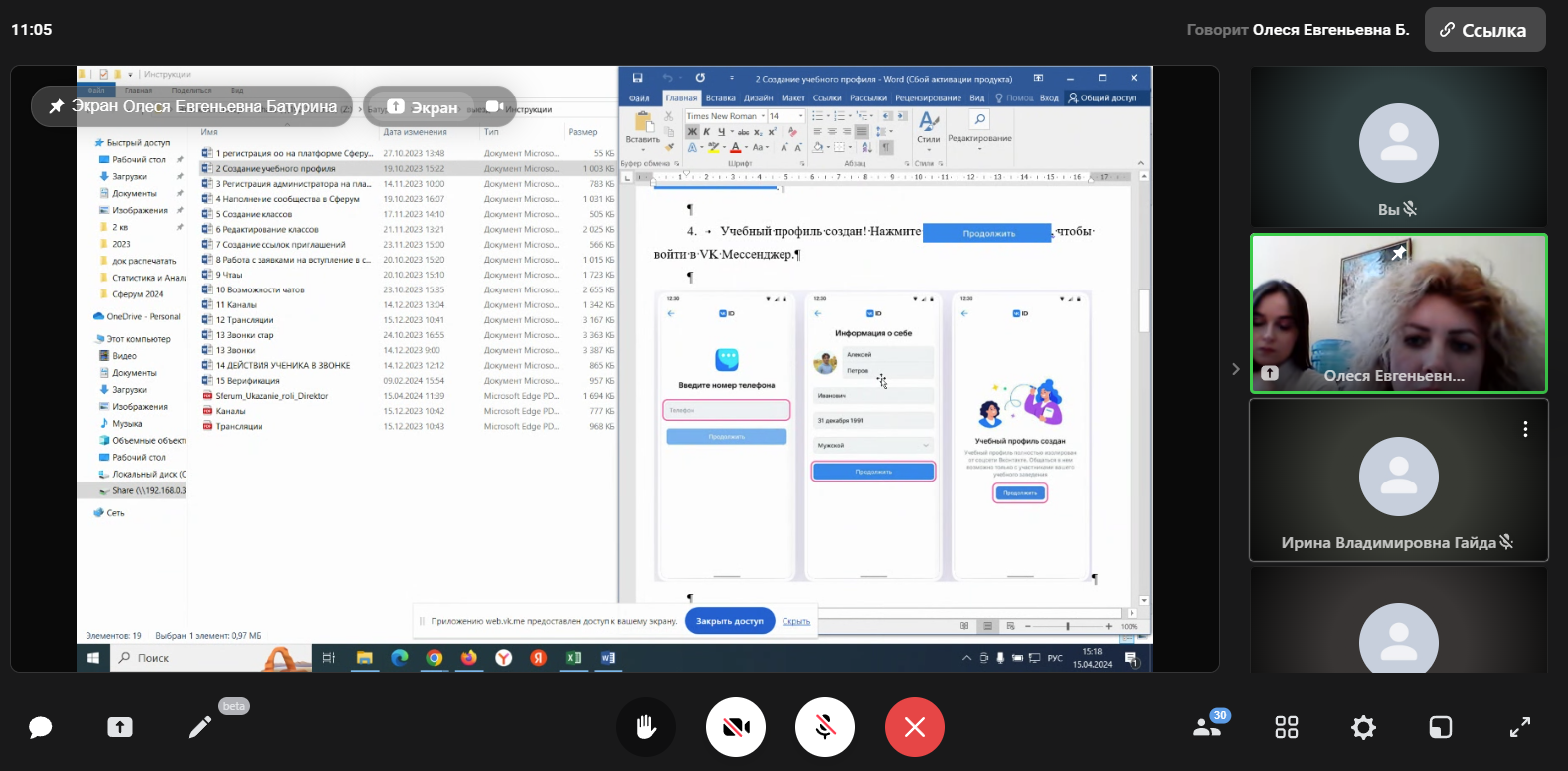Viewport: 1568px width, 771px height.
Task: Click your own participant tile
Action: (x=1398, y=147)
